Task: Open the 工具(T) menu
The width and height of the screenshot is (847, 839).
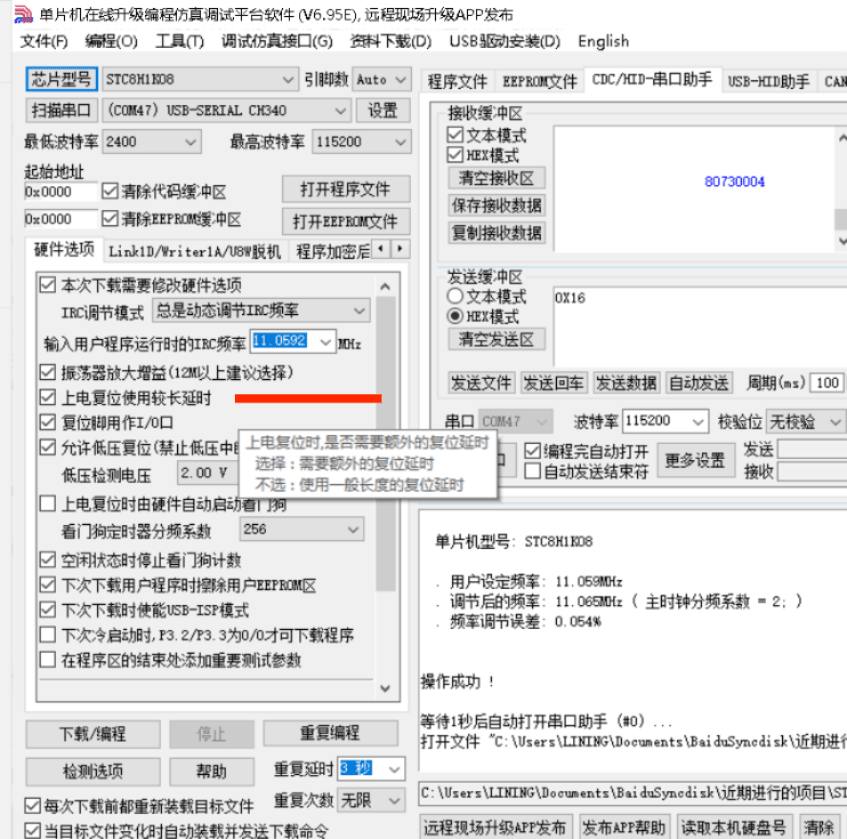Action: pos(180,42)
